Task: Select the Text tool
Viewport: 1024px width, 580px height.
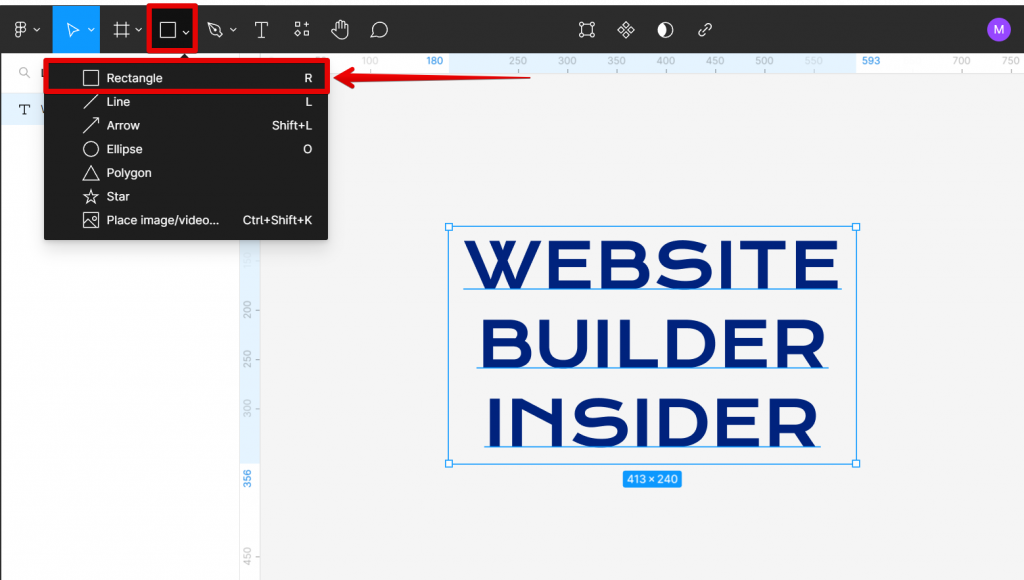Action: click(261, 29)
